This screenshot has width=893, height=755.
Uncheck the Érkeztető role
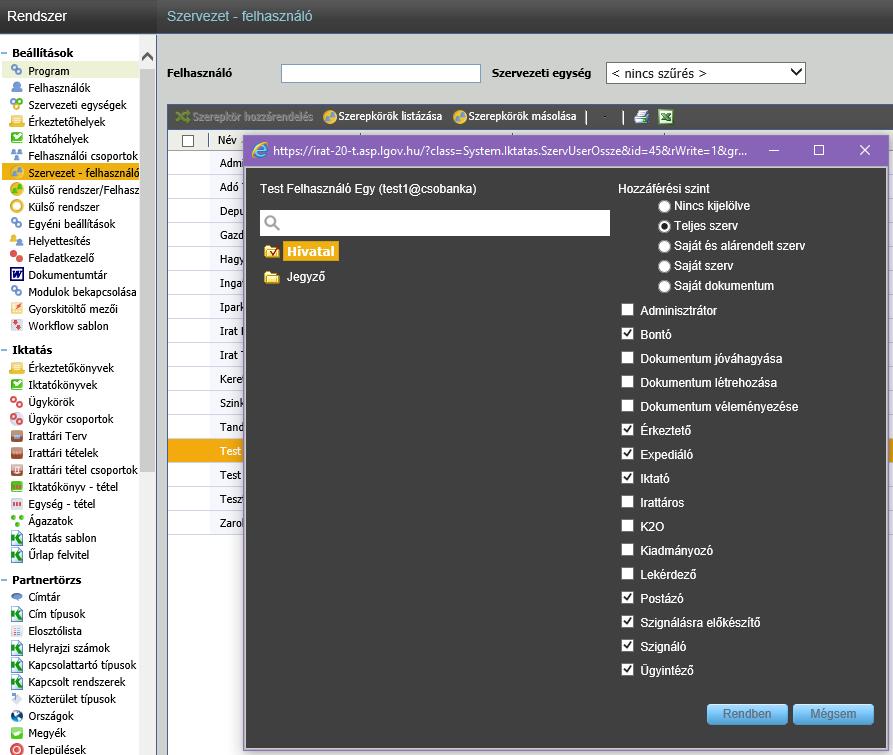628,429
